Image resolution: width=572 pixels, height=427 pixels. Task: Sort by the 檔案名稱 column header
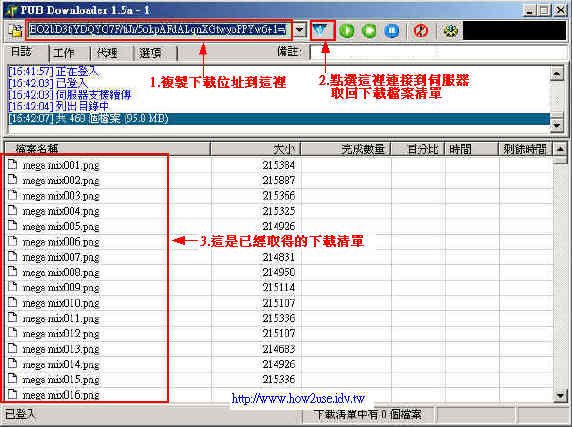coord(108,149)
